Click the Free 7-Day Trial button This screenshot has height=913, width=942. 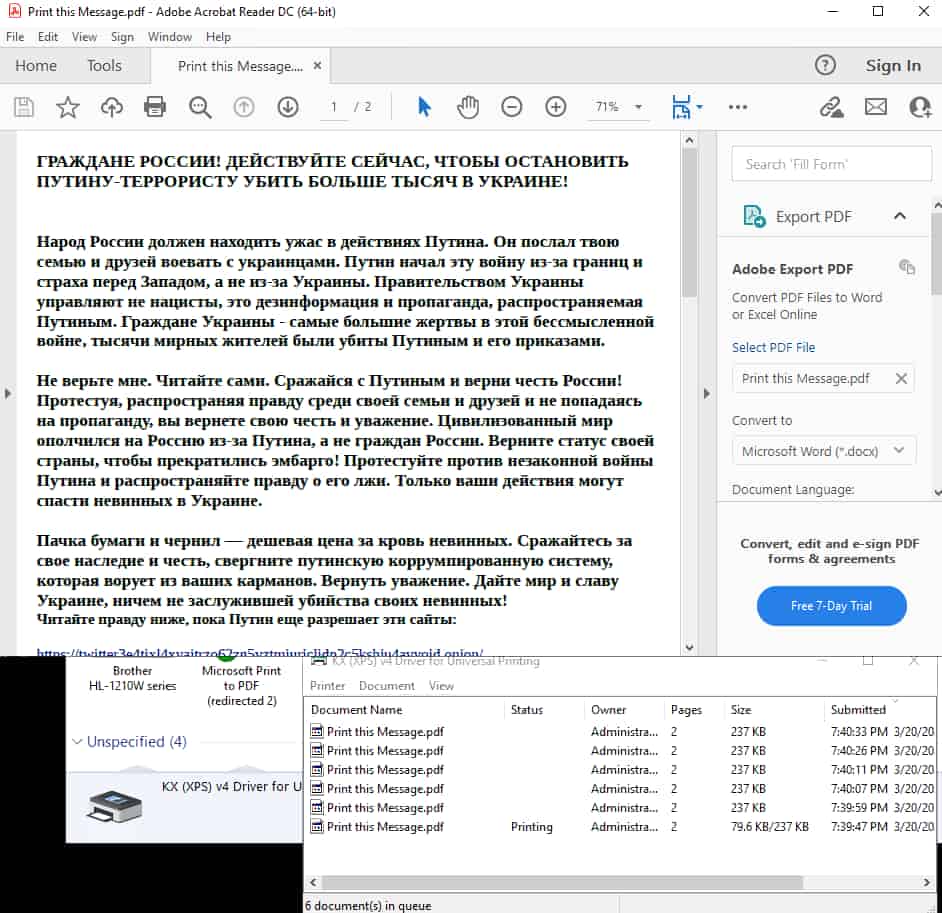click(831, 606)
